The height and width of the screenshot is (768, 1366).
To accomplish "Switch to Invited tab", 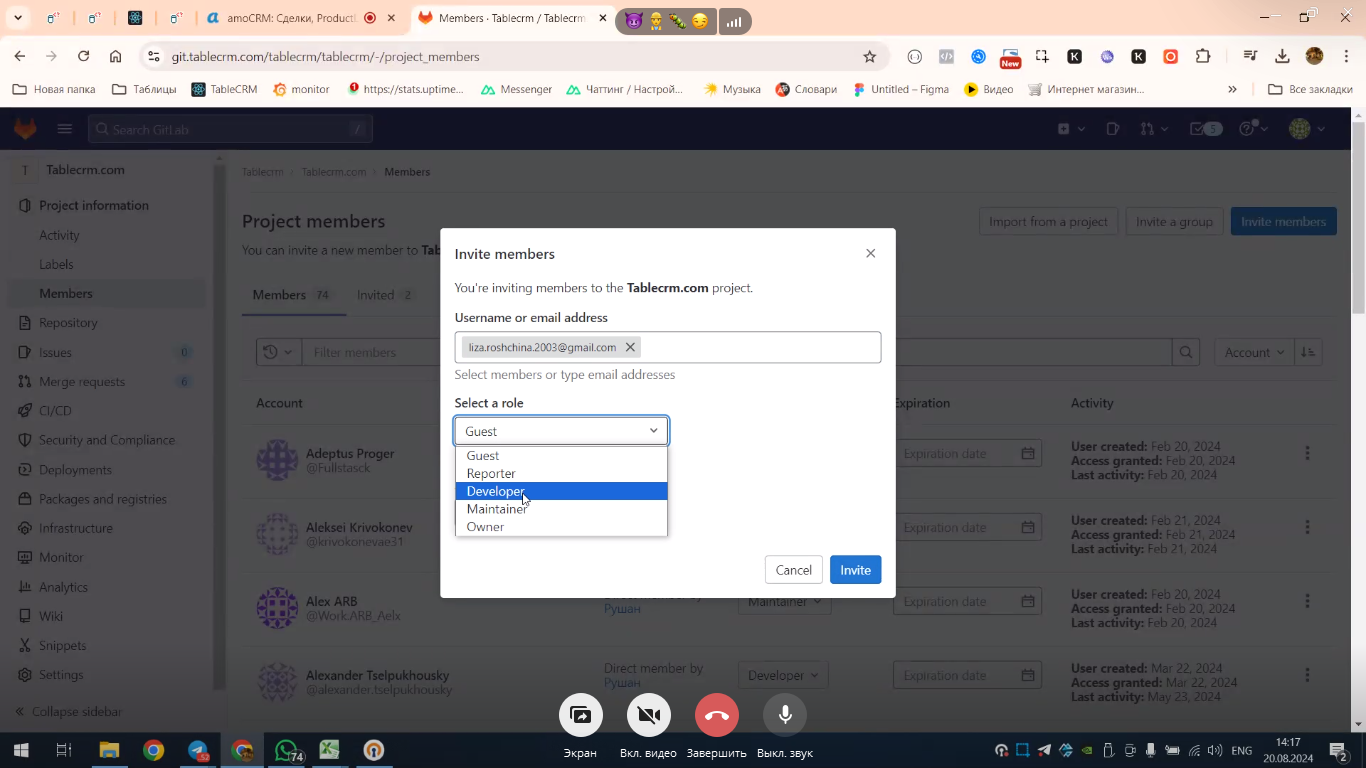I will [x=386, y=295].
